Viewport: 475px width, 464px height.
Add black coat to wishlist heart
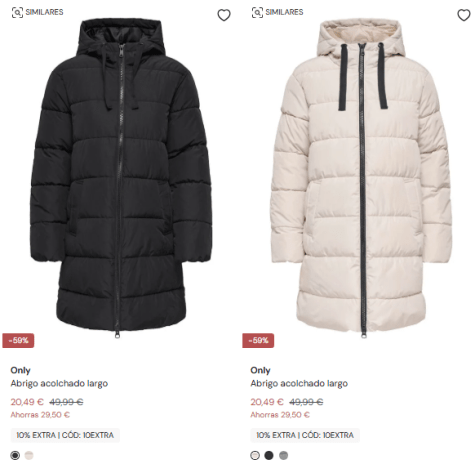tap(224, 15)
